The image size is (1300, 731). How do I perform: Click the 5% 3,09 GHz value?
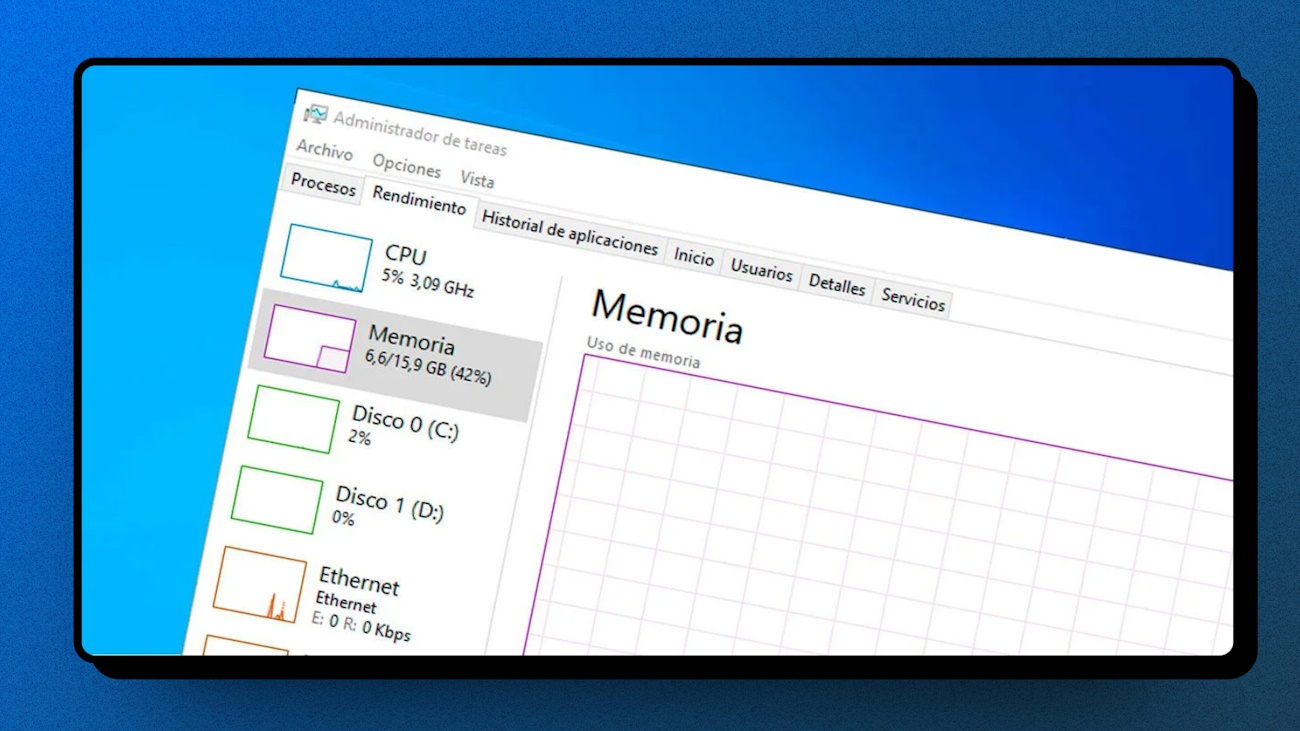428,283
